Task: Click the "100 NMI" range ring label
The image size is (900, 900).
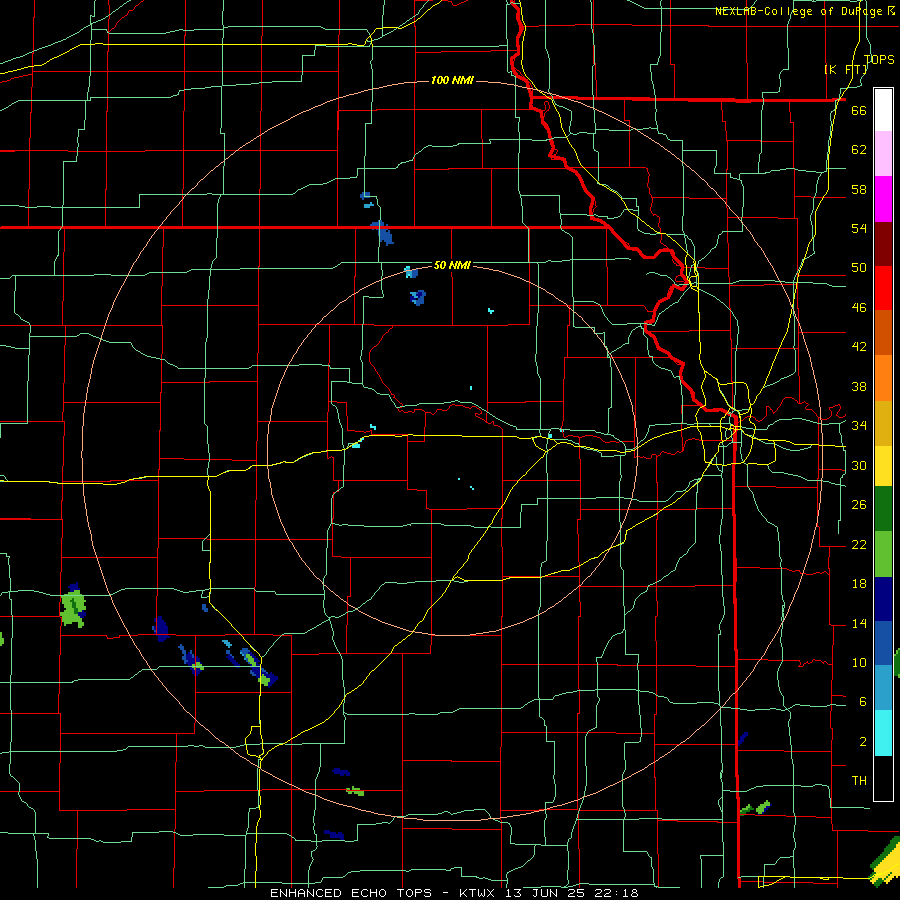Action: pyautogui.click(x=452, y=80)
